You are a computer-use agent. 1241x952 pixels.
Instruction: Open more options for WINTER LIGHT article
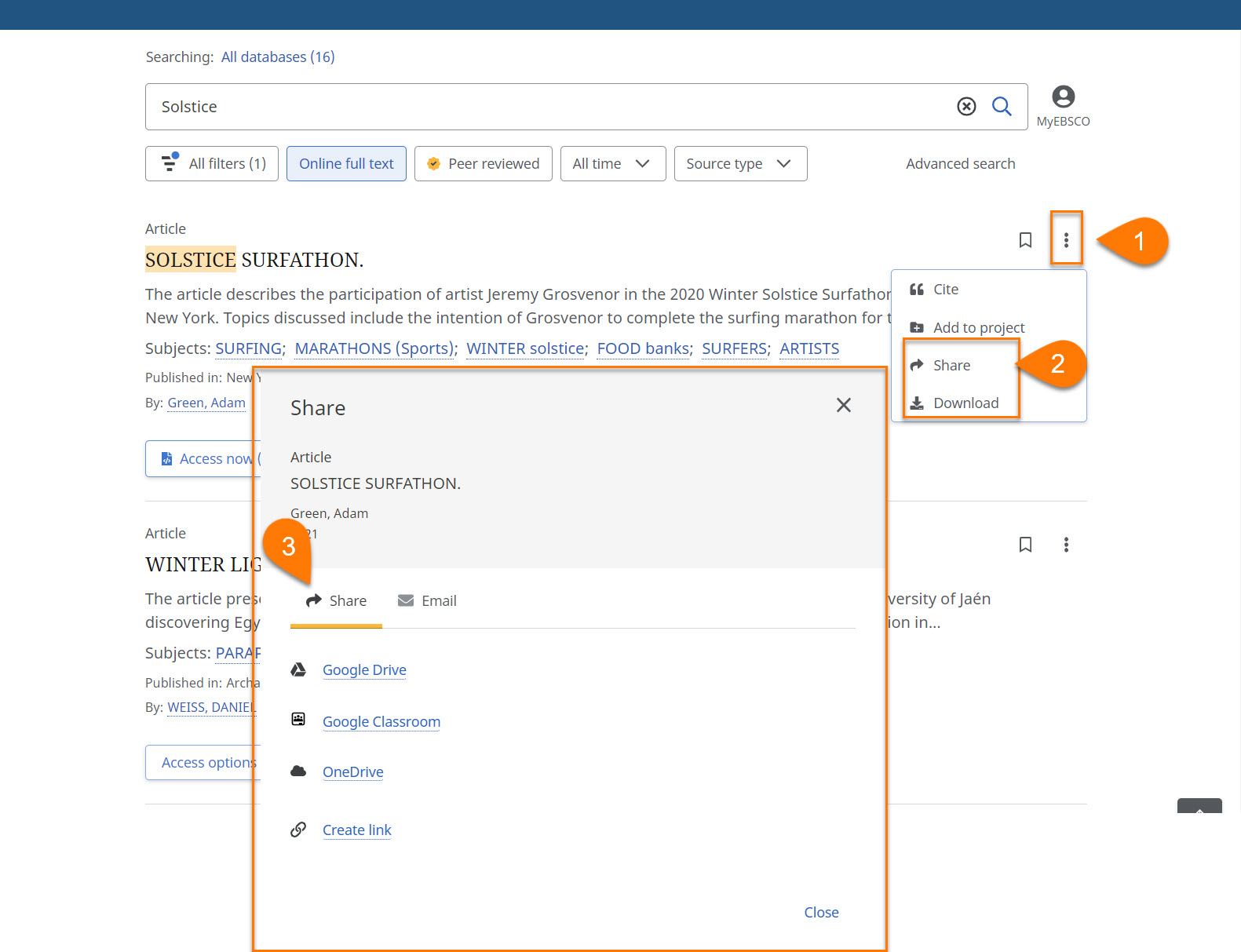(1066, 545)
